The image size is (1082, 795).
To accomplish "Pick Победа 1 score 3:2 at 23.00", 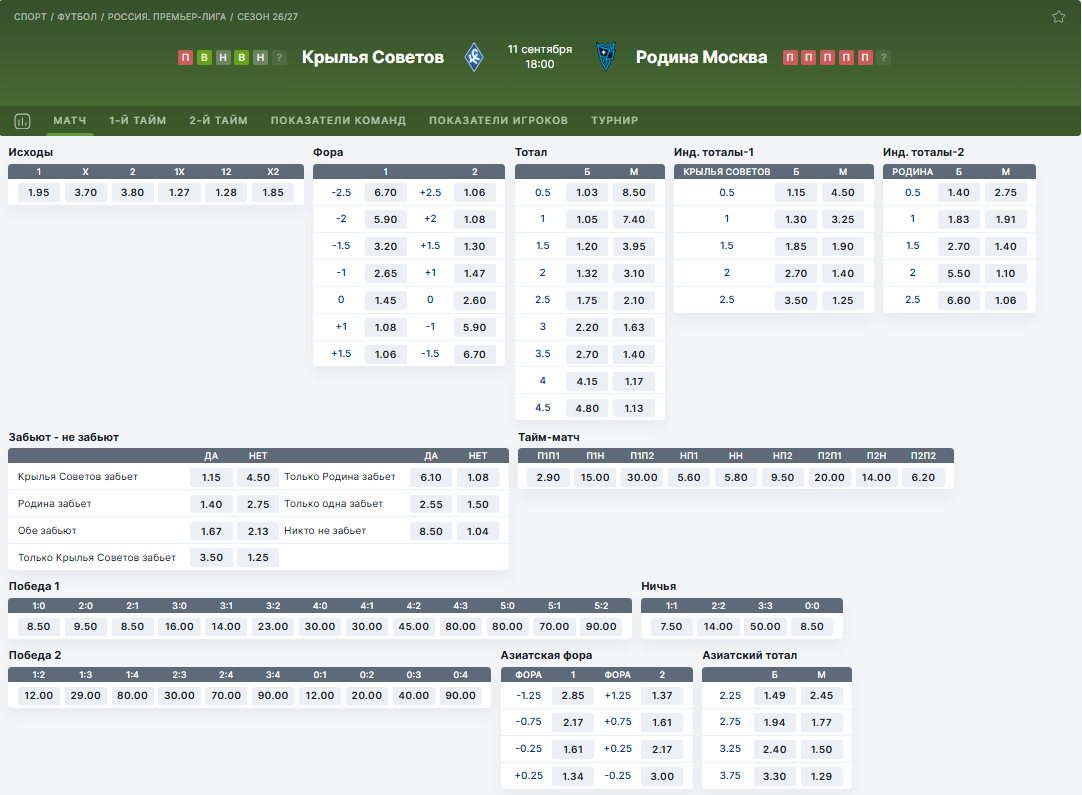I will [x=273, y=627].
